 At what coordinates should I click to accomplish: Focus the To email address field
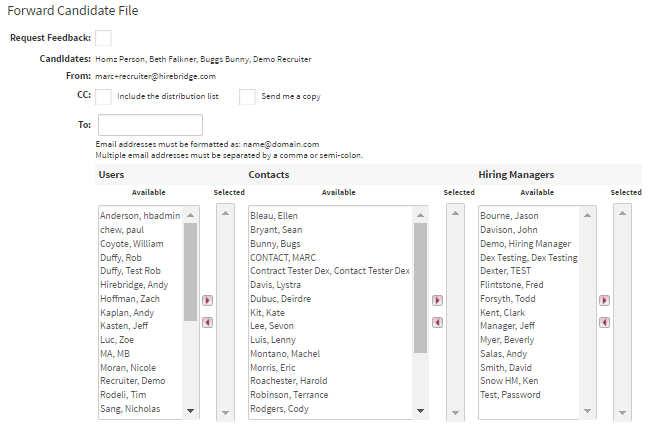click(150, 125)
